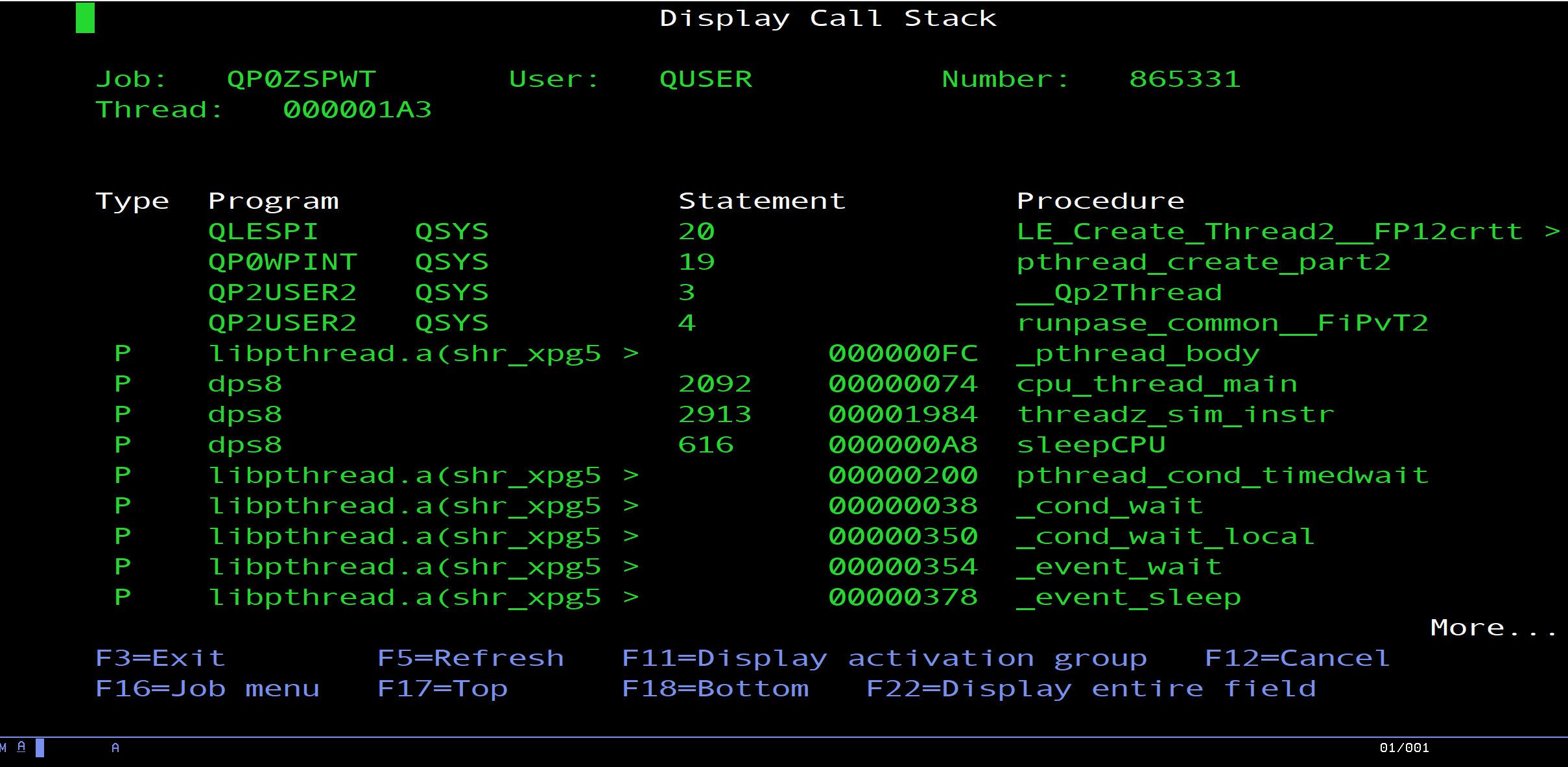
Task: Jump with F17=Top
Action: coord(442,689)
